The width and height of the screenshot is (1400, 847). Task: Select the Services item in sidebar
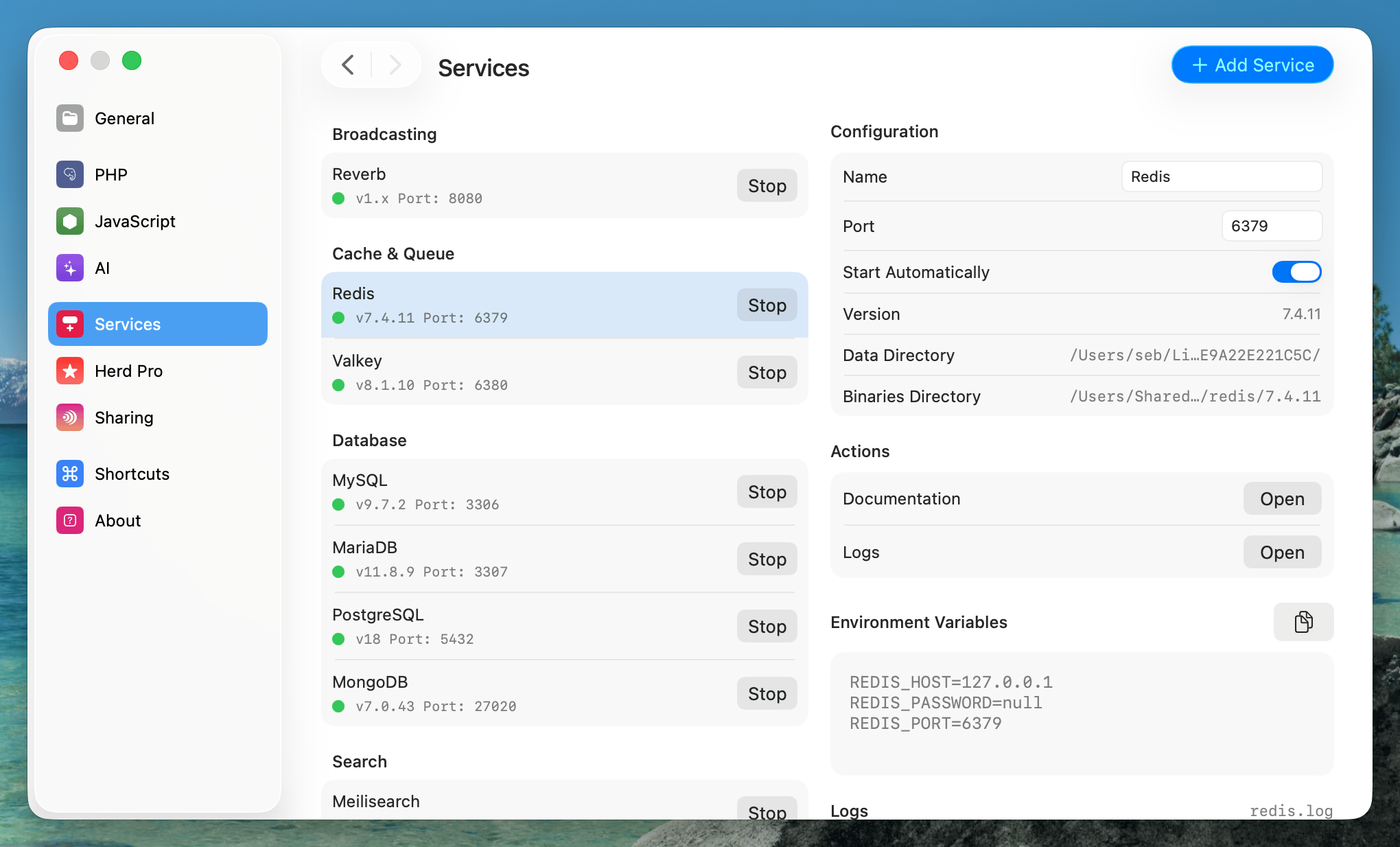tap(158, 324)
